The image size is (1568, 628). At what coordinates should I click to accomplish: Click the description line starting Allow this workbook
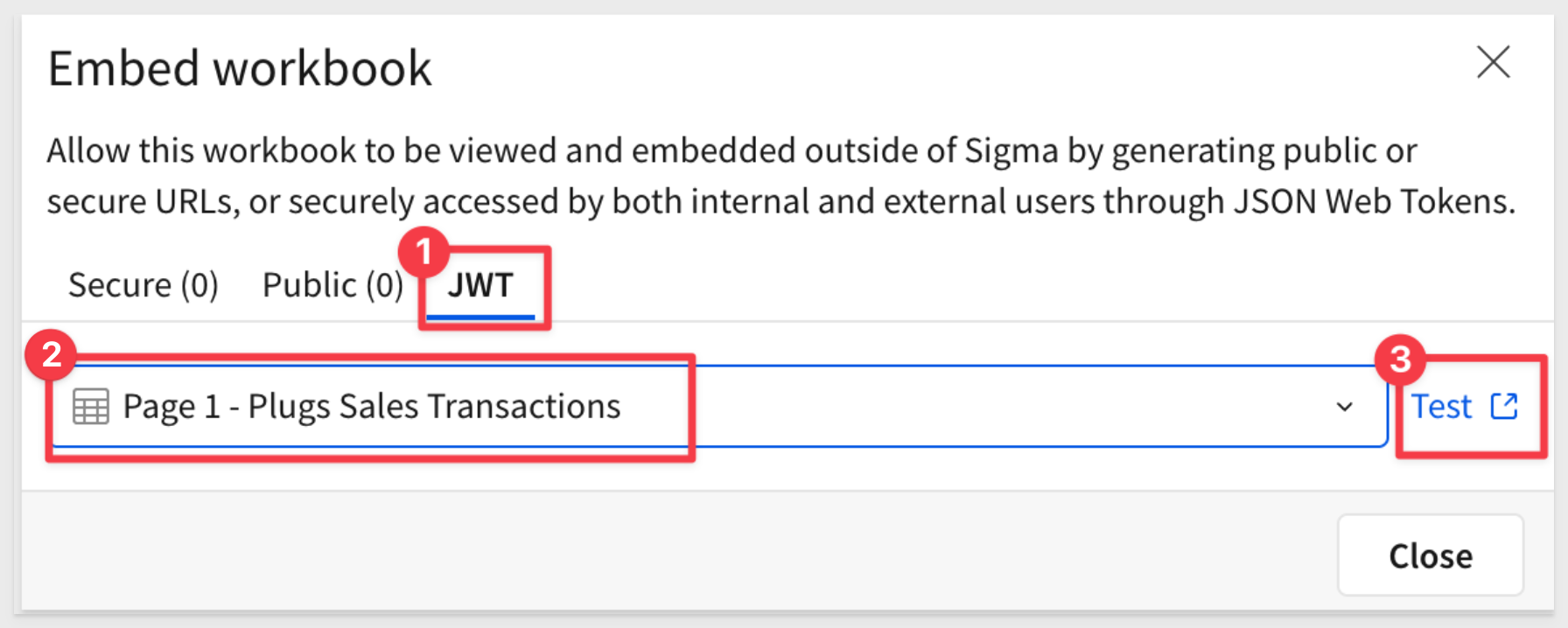731,150
